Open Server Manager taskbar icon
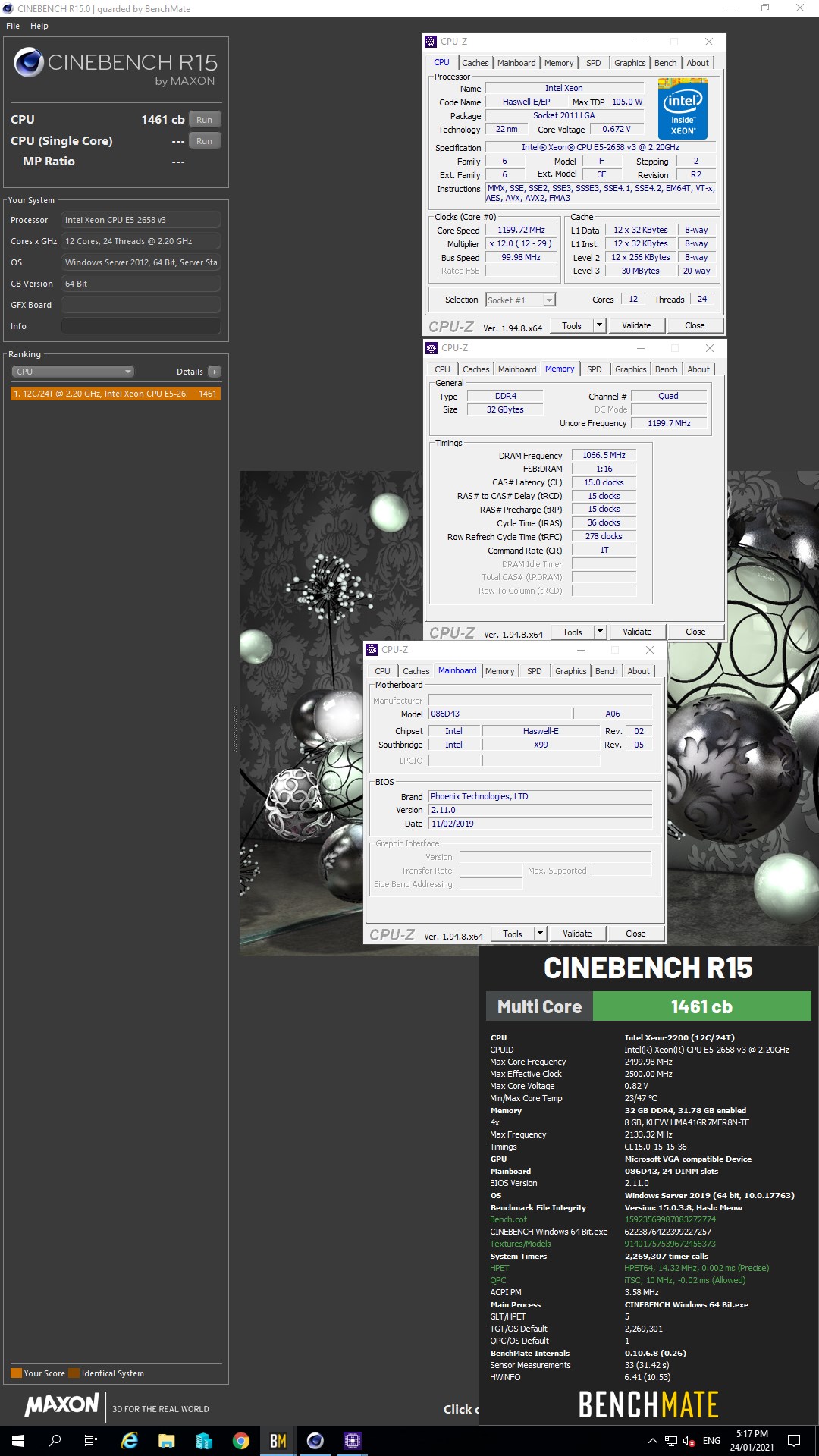Screen dimensions: 819x1456 pyautogui.click(x=204, y=1441)
